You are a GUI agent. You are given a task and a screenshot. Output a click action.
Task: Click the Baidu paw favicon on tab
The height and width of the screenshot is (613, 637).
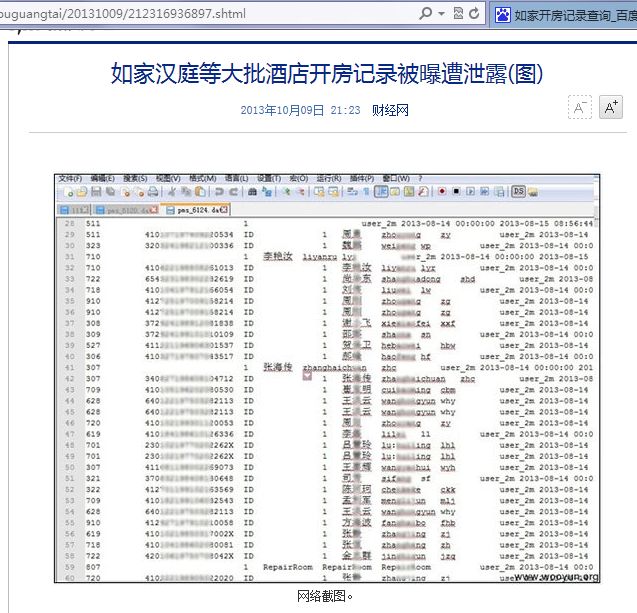point(503,15)
